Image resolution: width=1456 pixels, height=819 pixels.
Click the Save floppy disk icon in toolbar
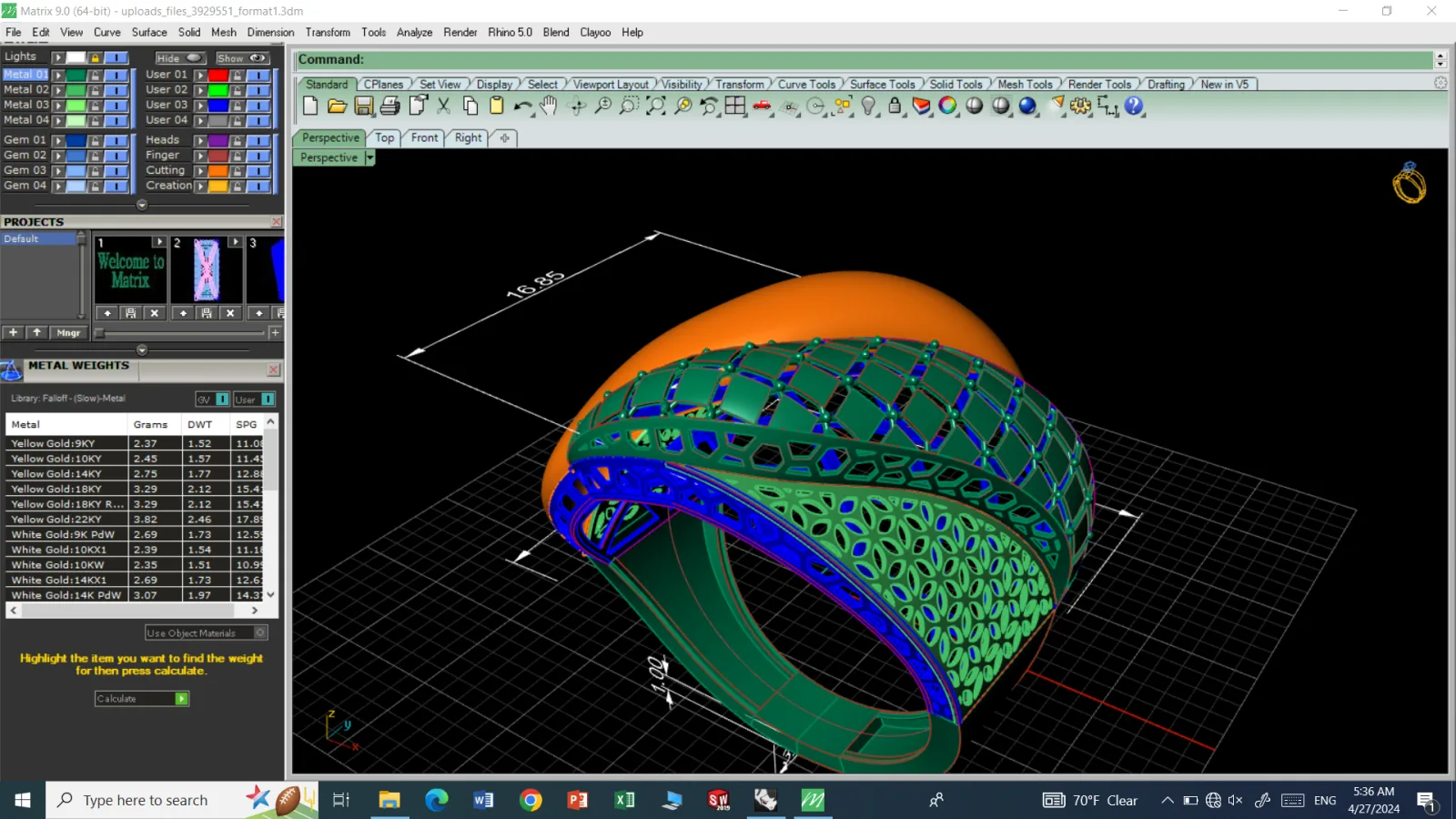pyautogui.click(x=363, y=106)
